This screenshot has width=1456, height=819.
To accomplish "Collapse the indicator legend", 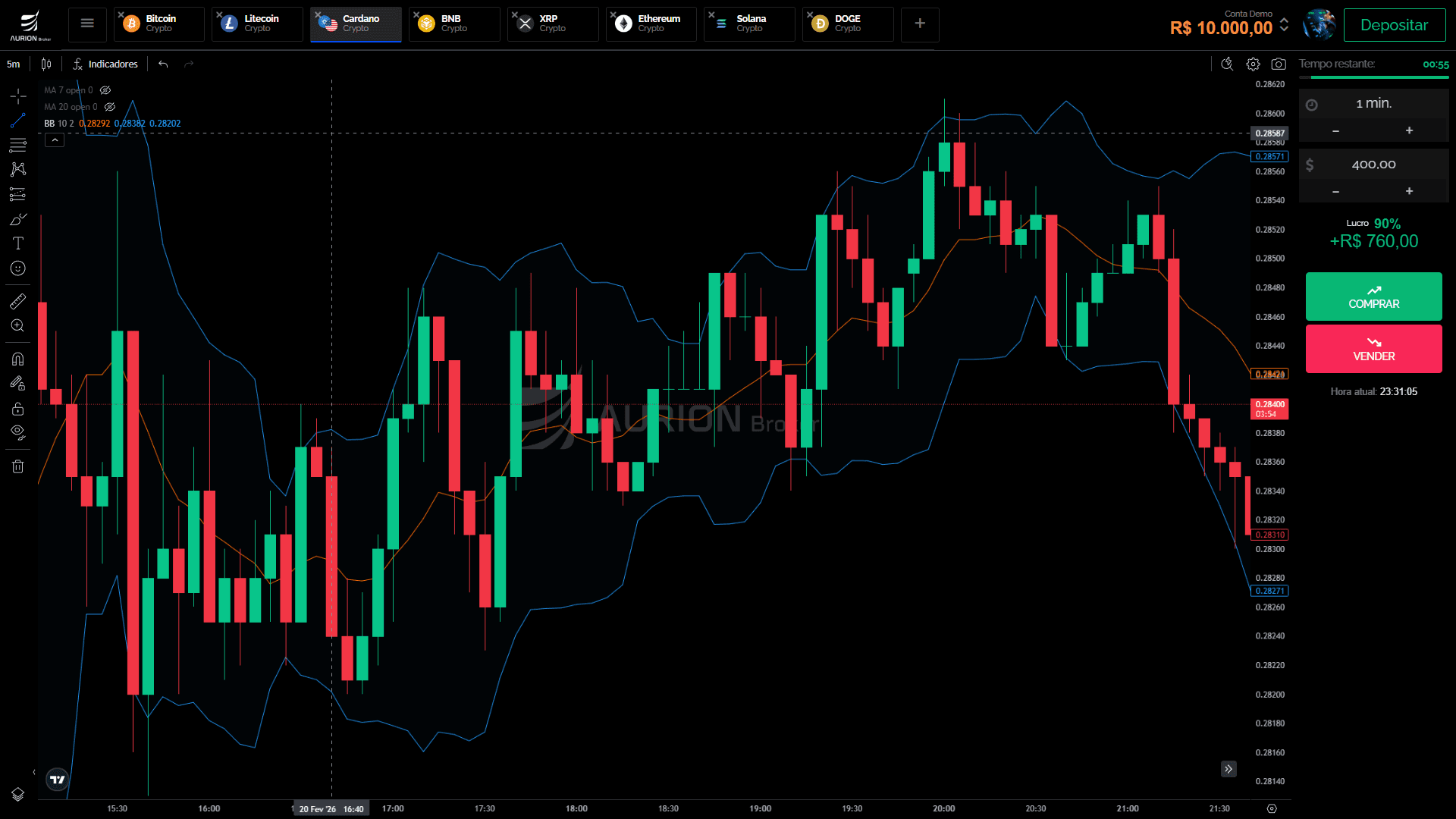I will pyautogui.click(x=55, y=140).
